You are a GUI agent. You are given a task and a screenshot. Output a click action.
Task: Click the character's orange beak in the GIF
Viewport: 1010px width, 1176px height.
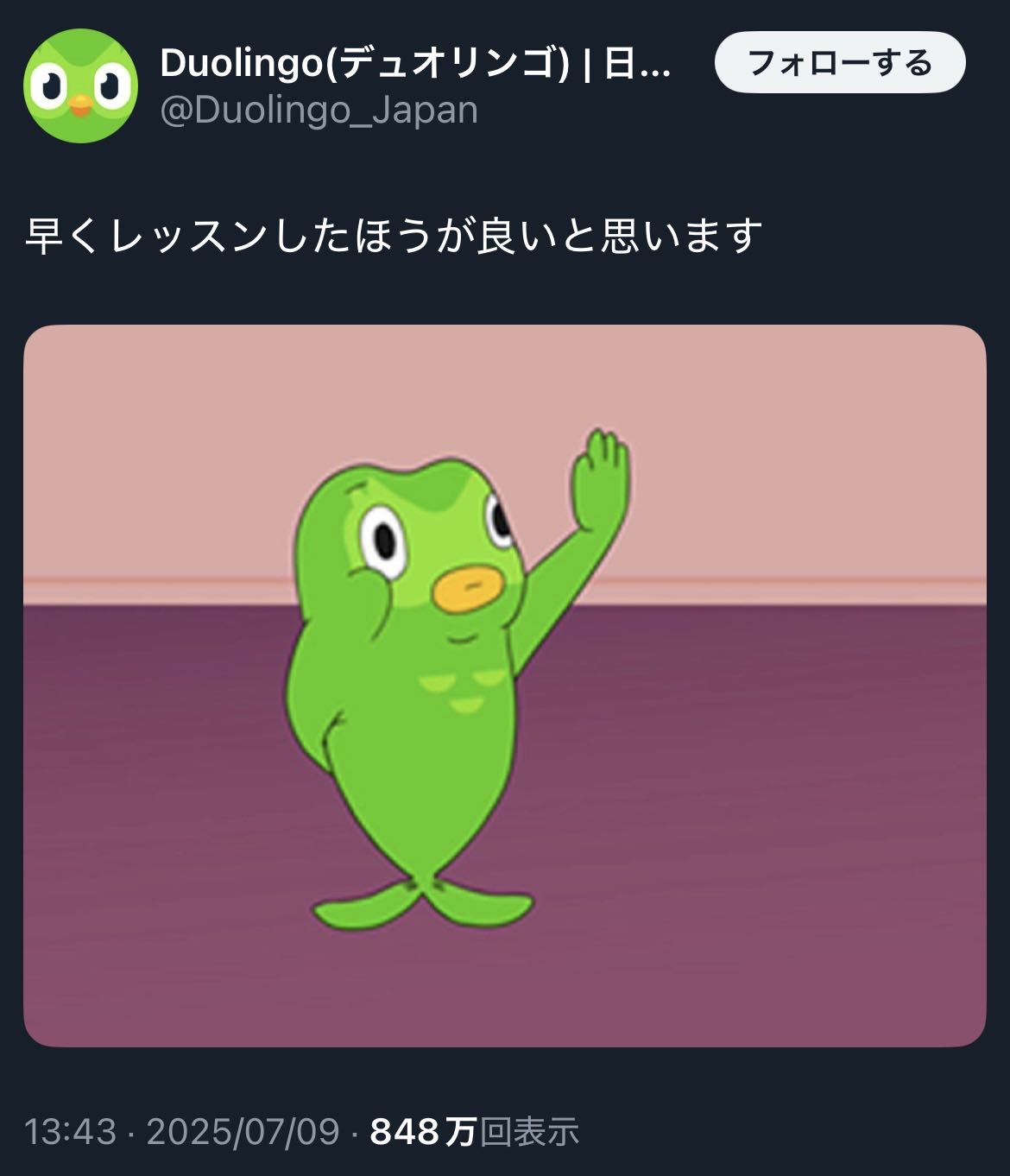click(469, 590)
